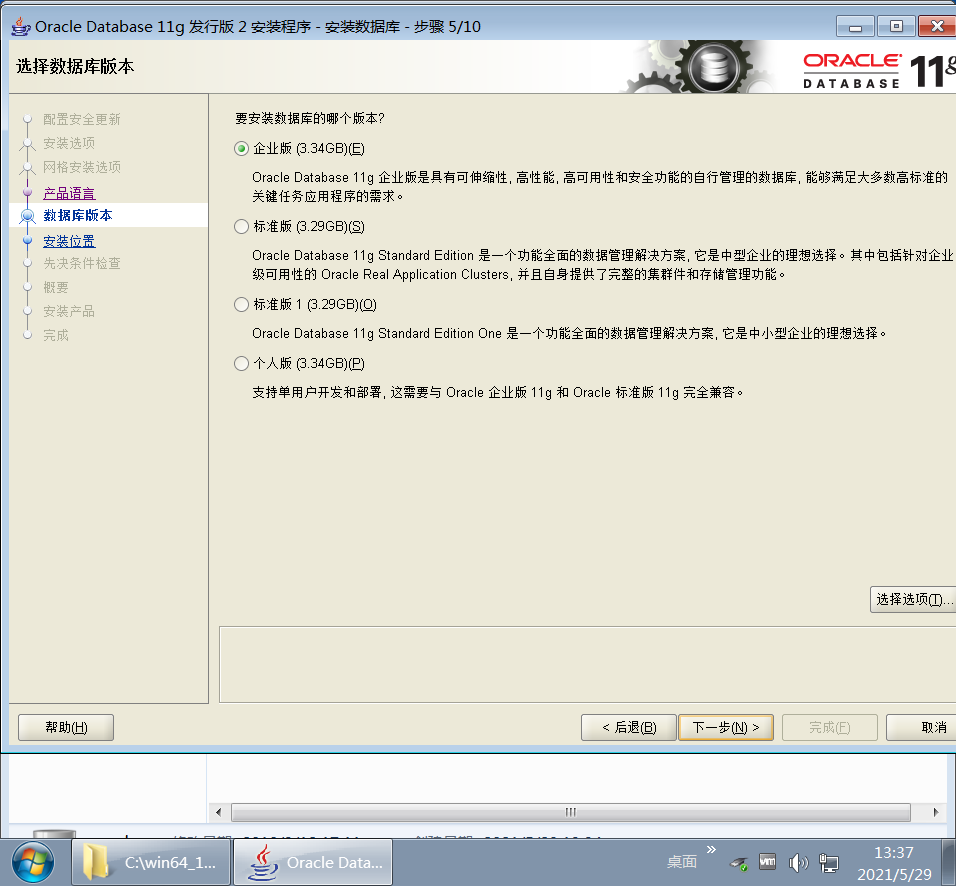This screenshot has height=886, width=956.
Task: Open the C:\win64_1... folder from the taskbar
Action: [x=150, y=862]
